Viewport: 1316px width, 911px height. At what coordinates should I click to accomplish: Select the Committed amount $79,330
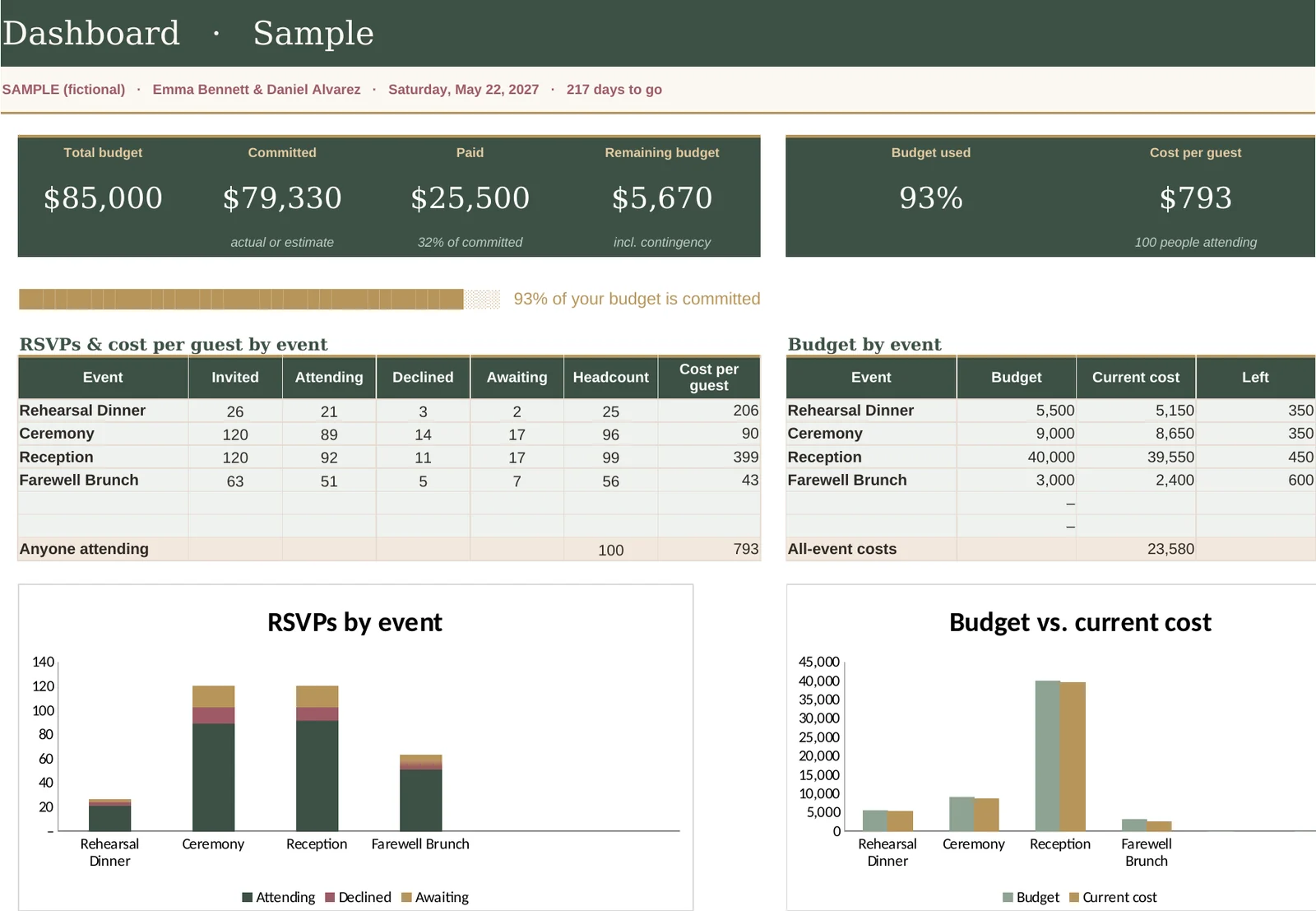click(x=282, y=198)
